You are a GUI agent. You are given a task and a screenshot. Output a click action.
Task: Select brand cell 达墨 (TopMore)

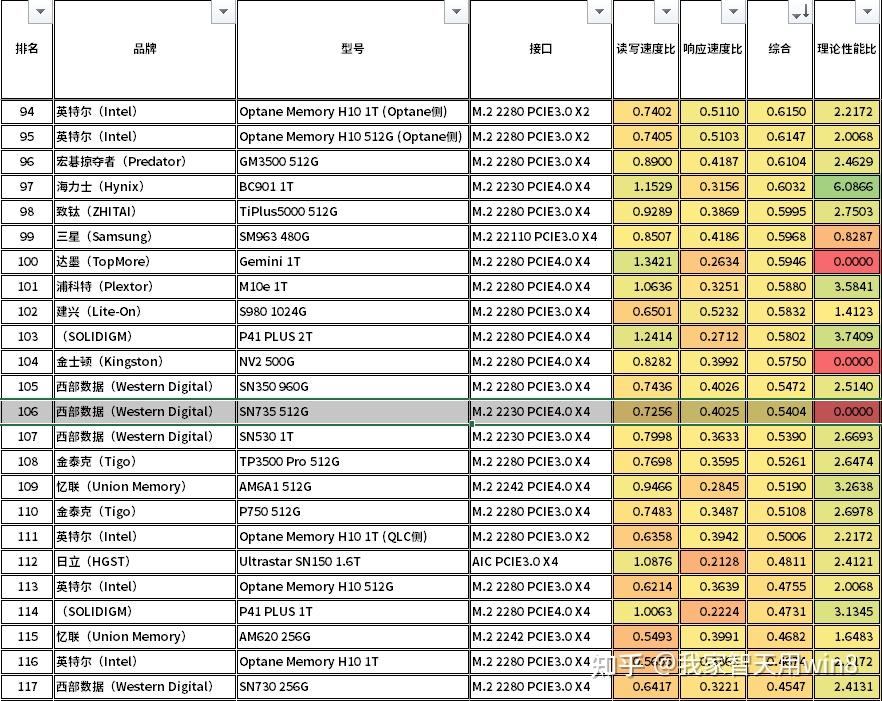point(145,262)
